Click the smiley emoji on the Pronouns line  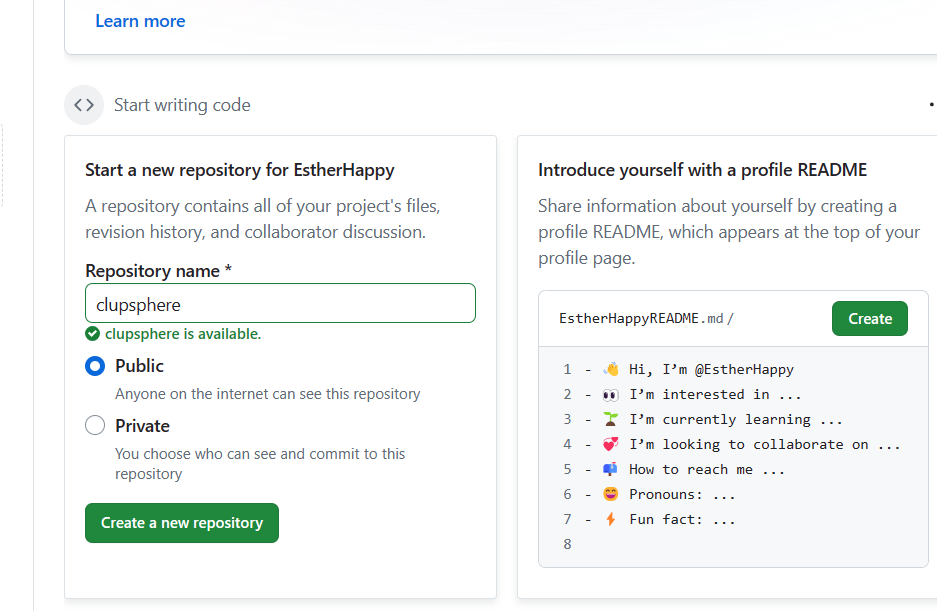point(611,495)
